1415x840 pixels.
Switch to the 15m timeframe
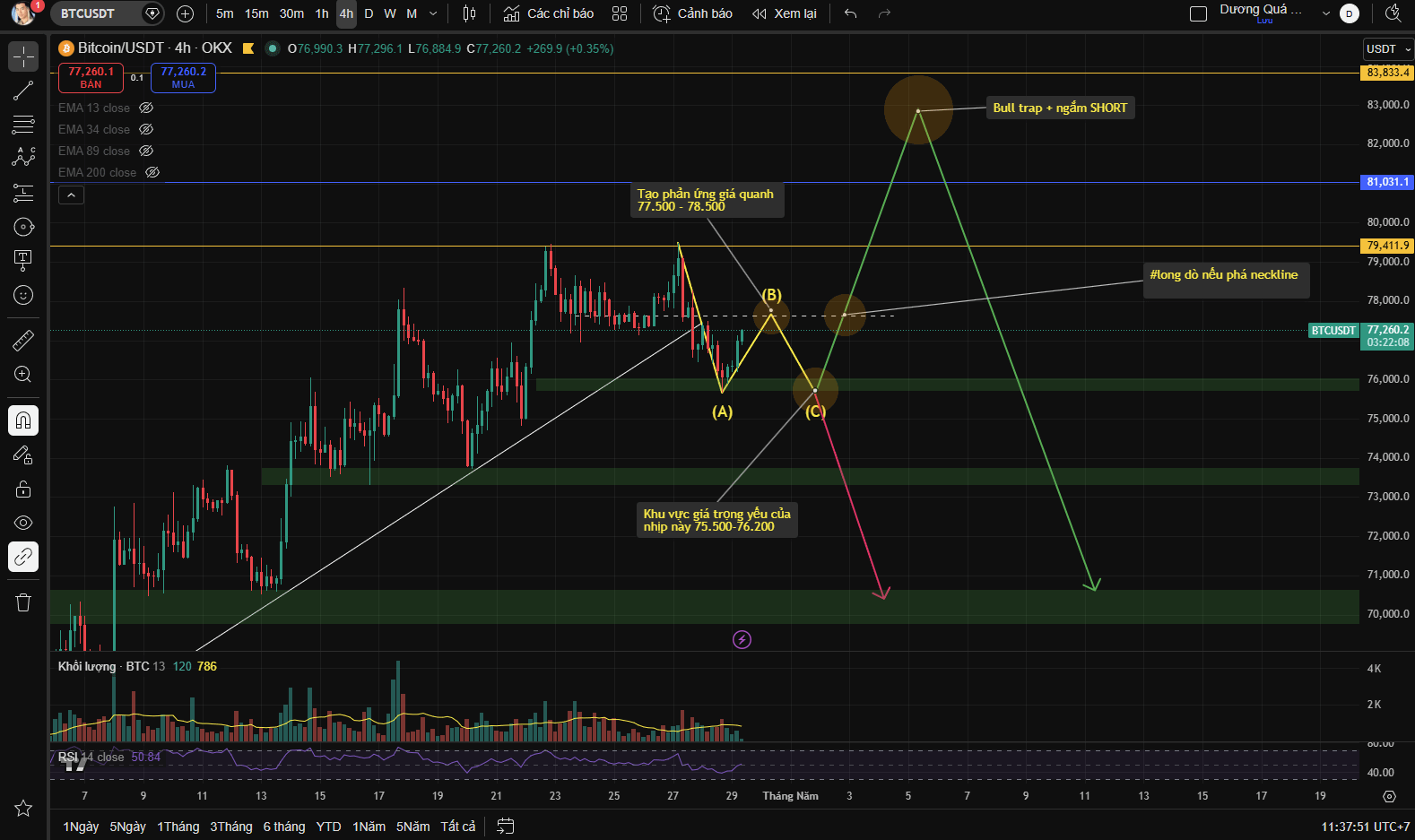pyautogui.click(x=256, y=13)
